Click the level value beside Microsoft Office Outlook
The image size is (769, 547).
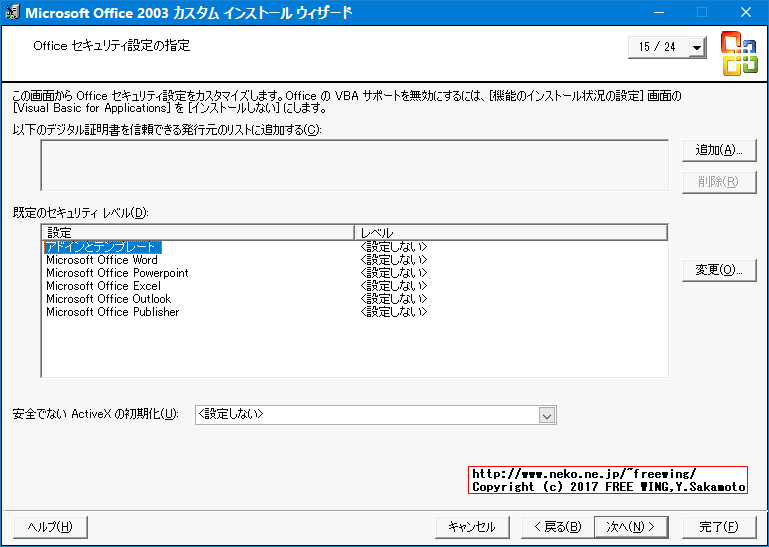pos(393,299)
